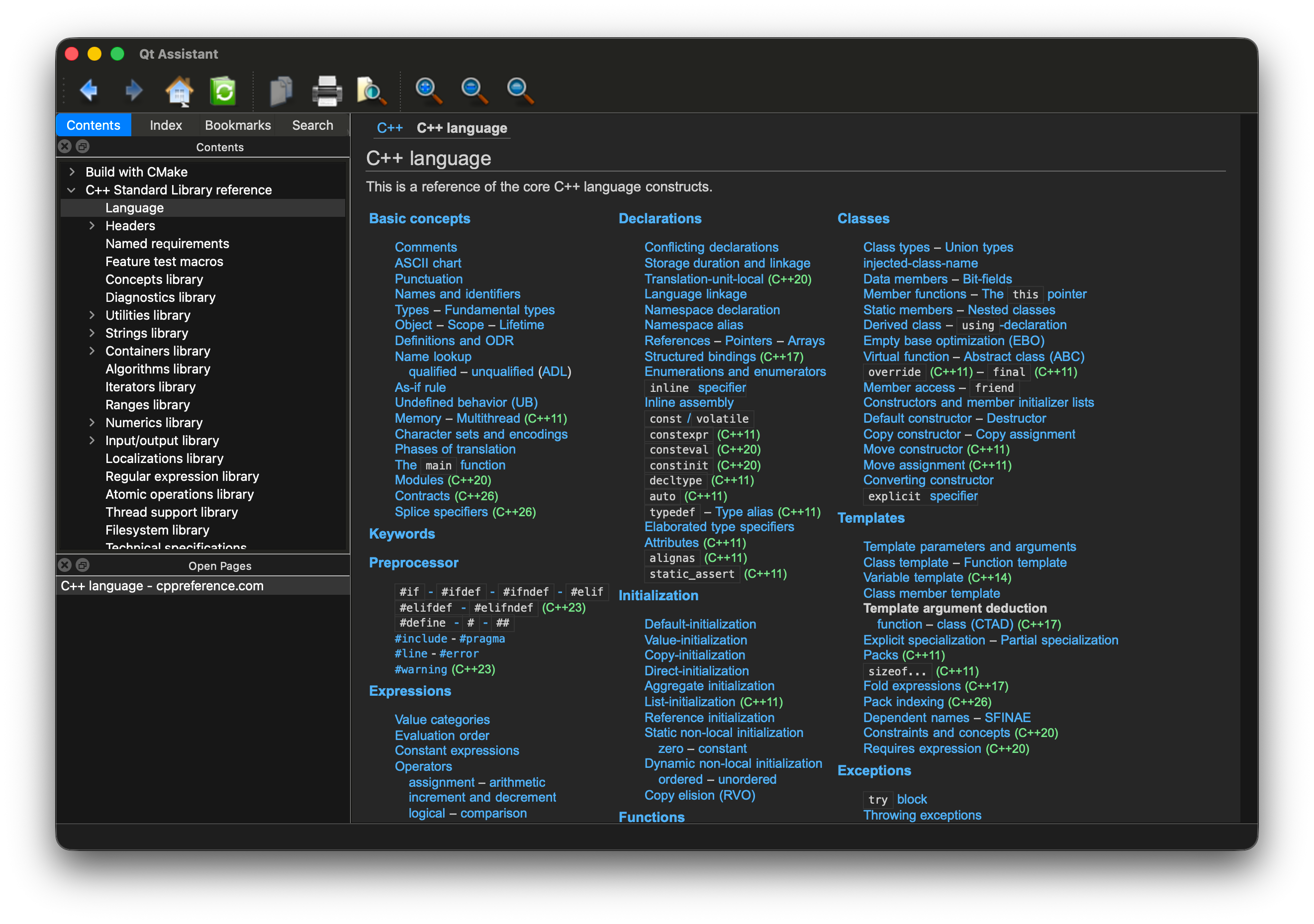1314x924 pixels.
Task: Follow the #include preprocessor link
Action: point(421,639)
